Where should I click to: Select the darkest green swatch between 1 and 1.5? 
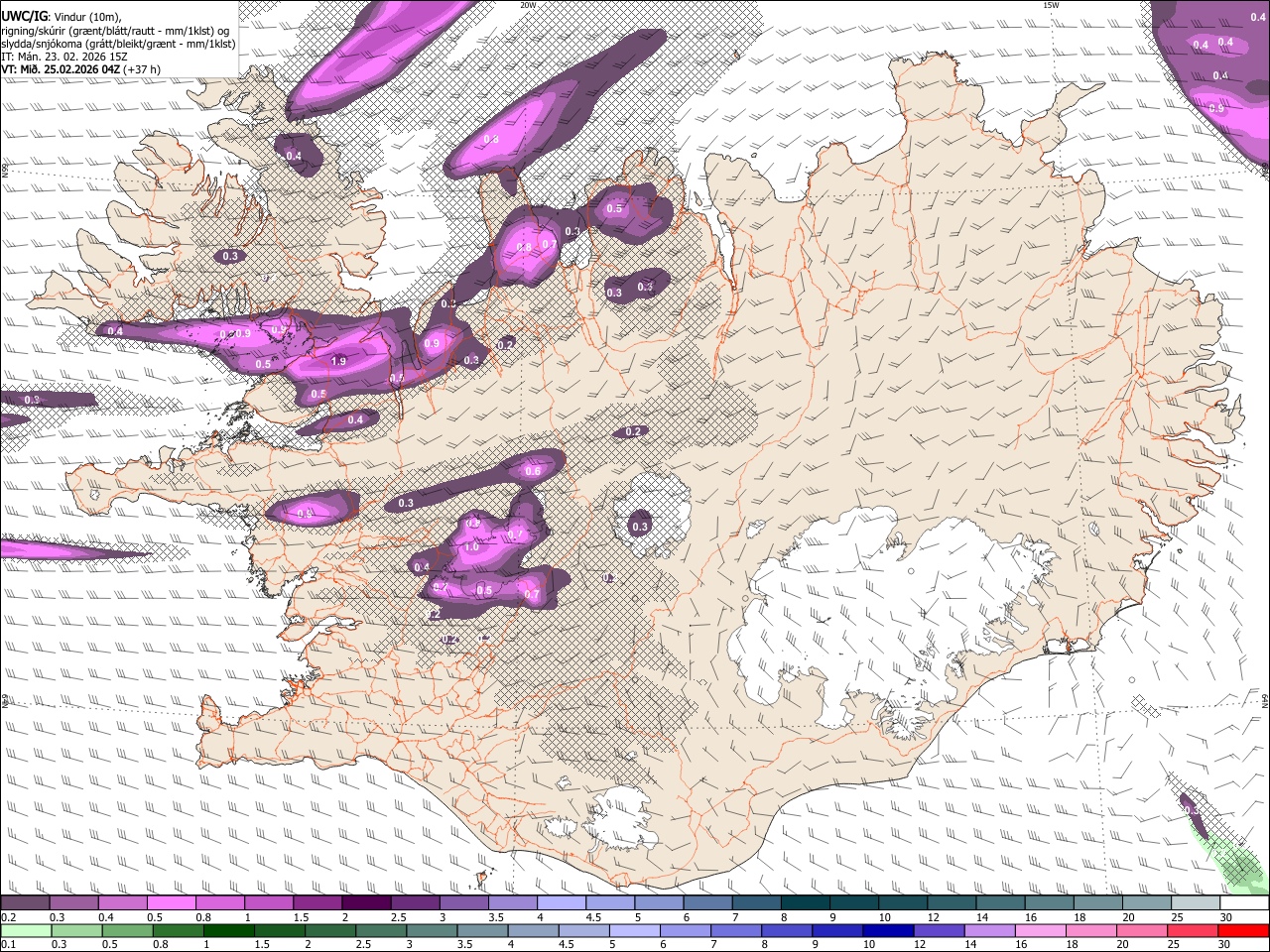click(x=228, y=930)
